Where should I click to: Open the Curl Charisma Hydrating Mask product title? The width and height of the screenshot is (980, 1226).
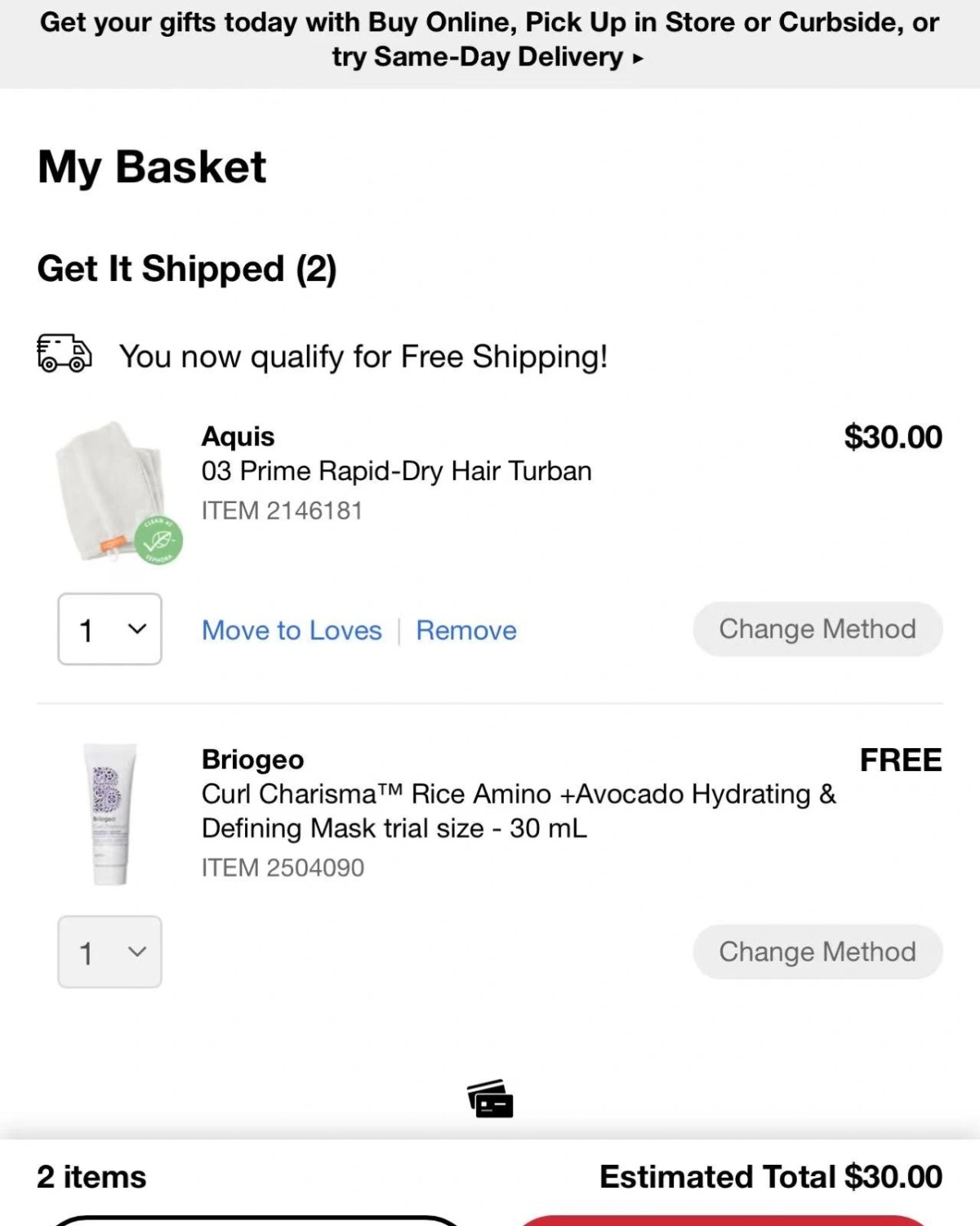point(518,810)
